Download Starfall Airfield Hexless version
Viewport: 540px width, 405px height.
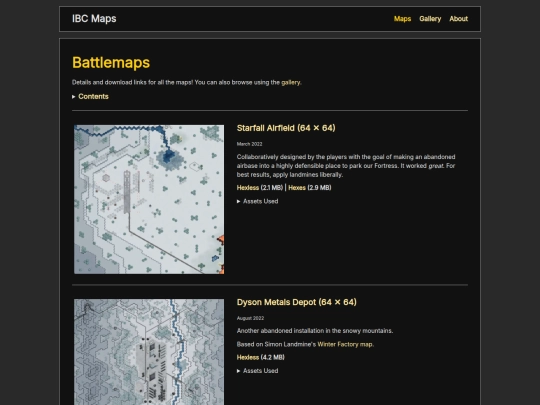(x=248, y=188)
